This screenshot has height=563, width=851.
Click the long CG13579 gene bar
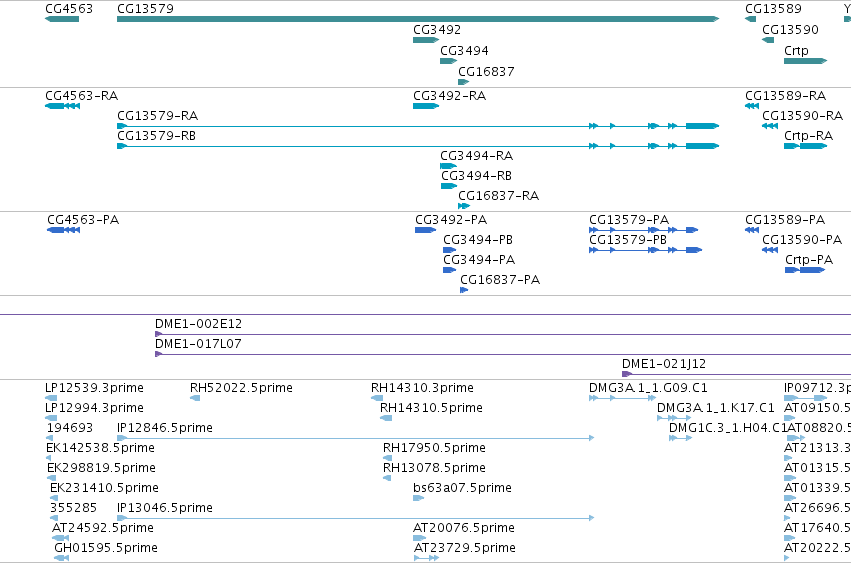tap(418, 19)
